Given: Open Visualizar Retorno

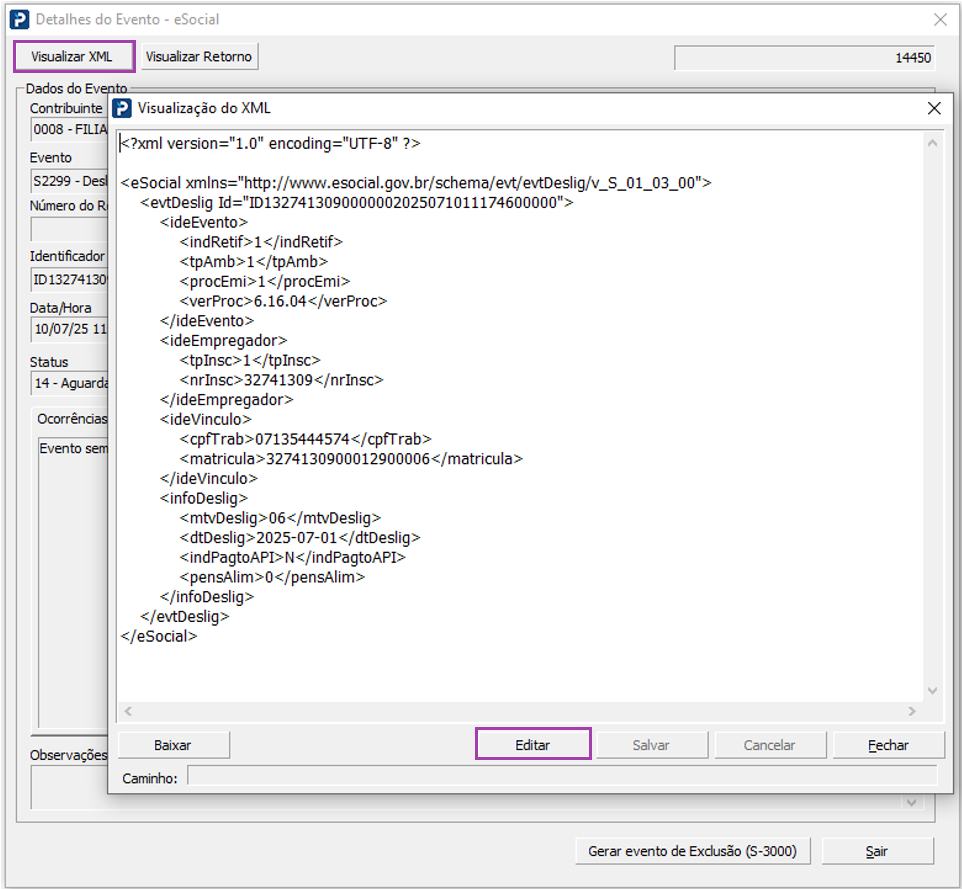Looking at the screenshot, I should [199, 56].
